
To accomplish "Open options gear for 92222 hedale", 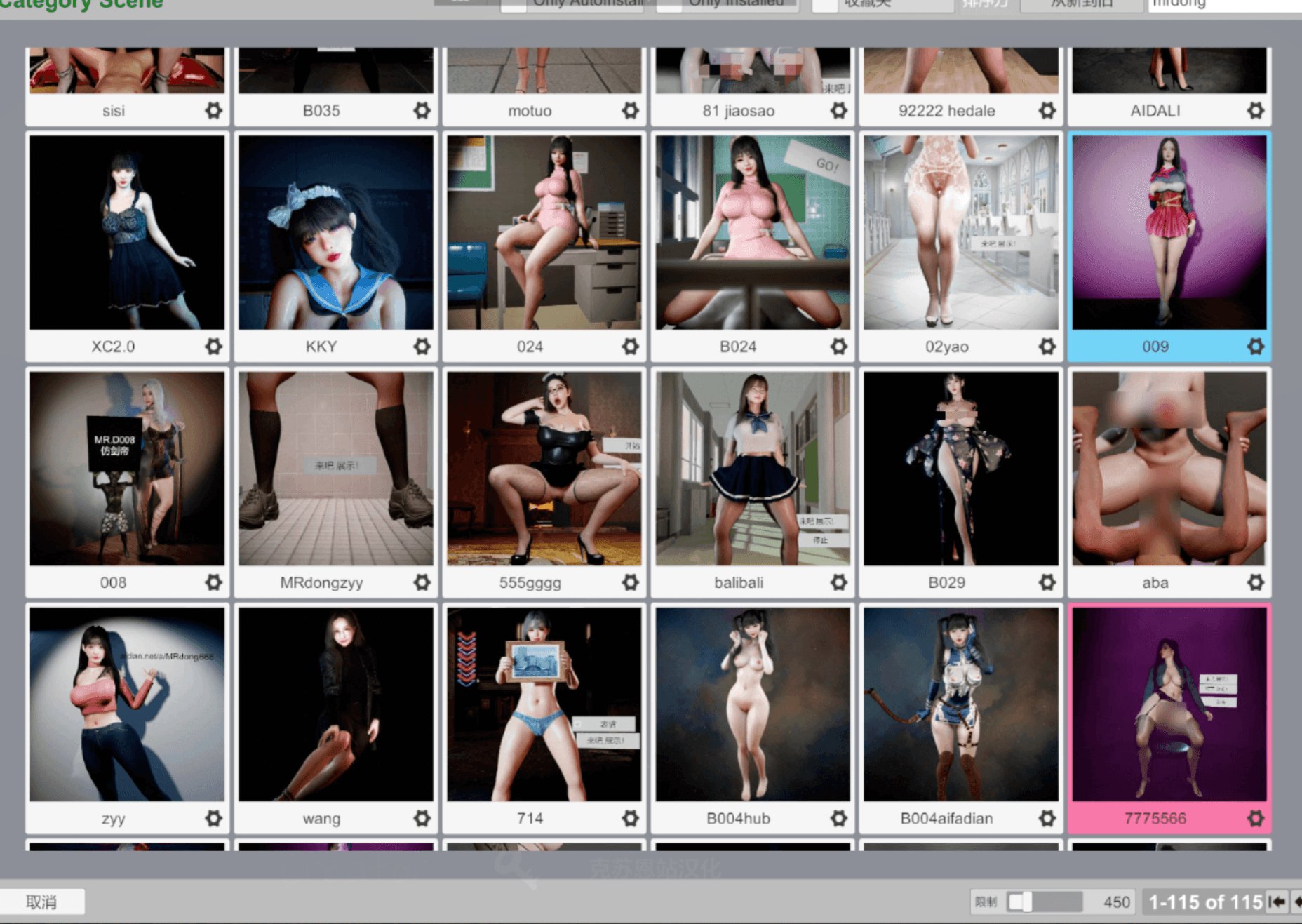I will point(1047,110).
